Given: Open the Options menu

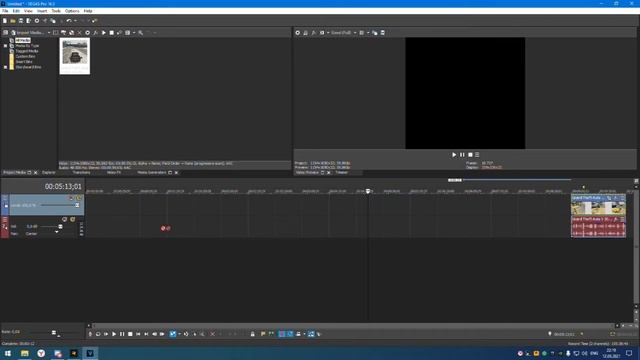Looking at the screenshot, I should [72, 11].
